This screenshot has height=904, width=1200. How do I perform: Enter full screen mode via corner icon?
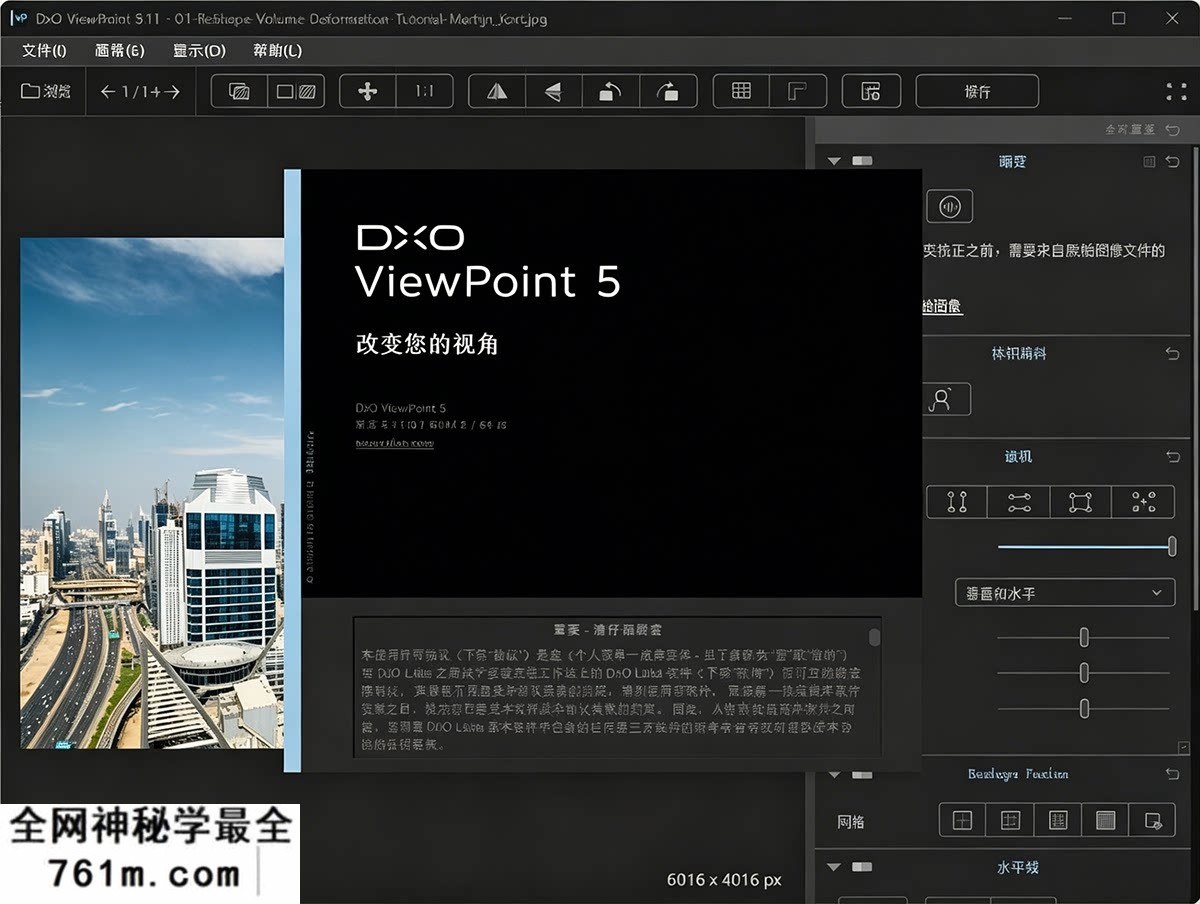click(1177, 91)
